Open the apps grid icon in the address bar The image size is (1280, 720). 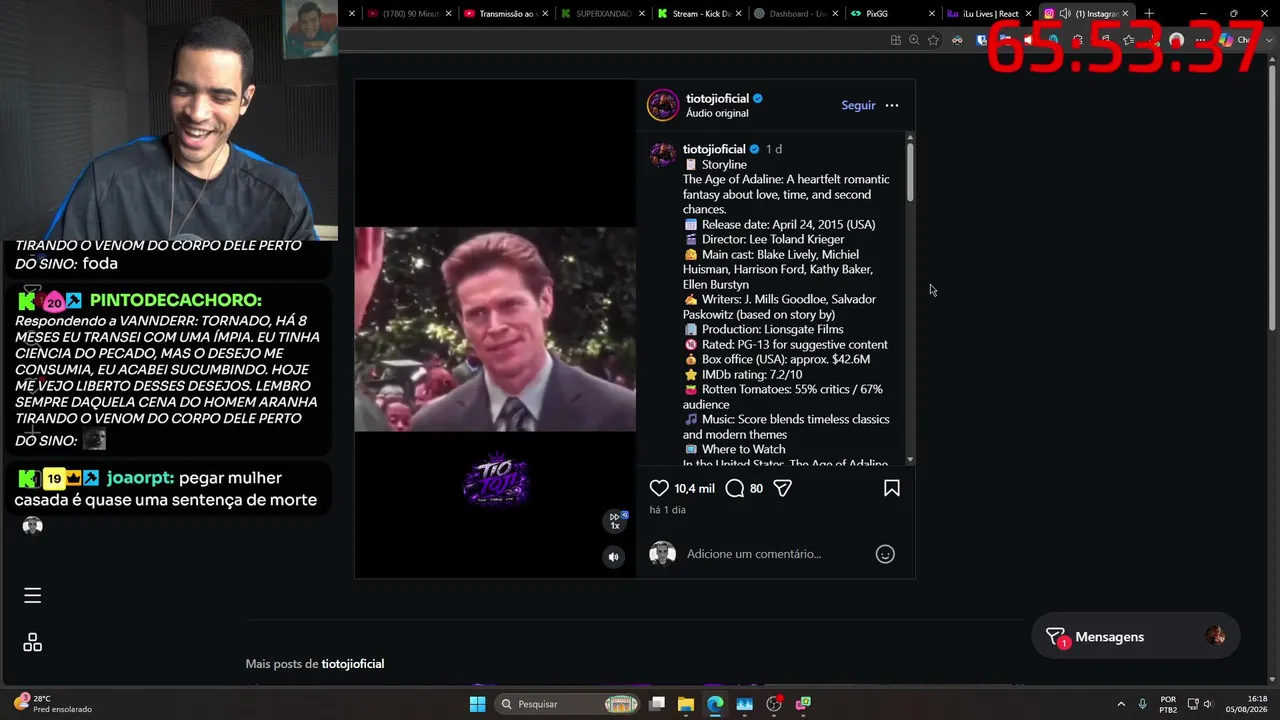point(895,40)
